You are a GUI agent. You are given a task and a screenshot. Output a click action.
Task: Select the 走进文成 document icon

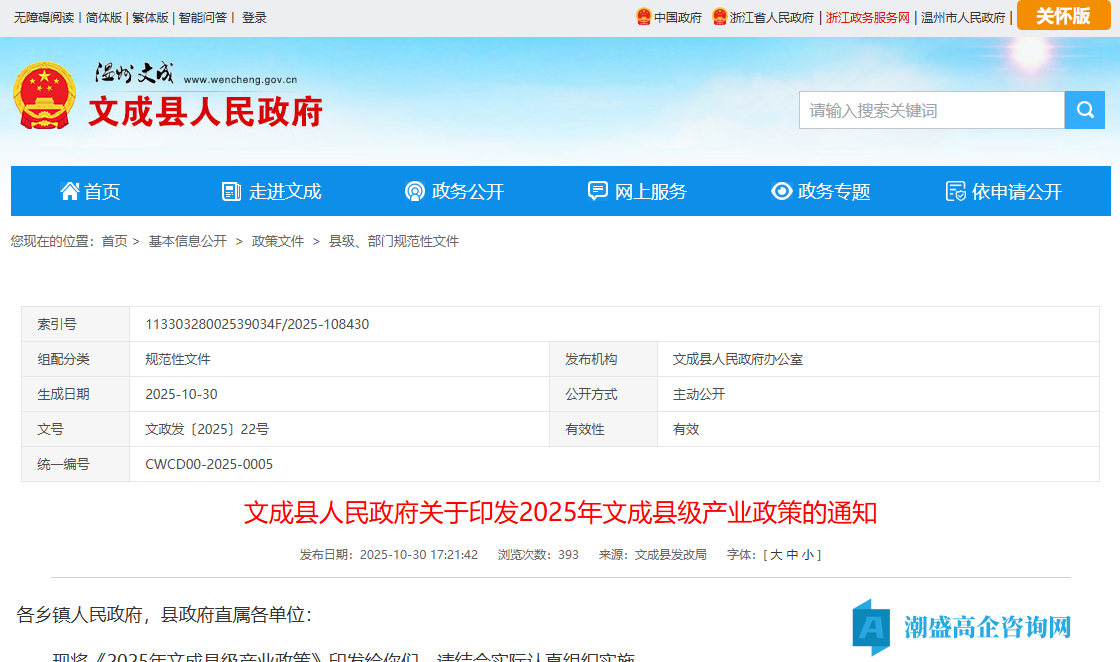point(231,190)
